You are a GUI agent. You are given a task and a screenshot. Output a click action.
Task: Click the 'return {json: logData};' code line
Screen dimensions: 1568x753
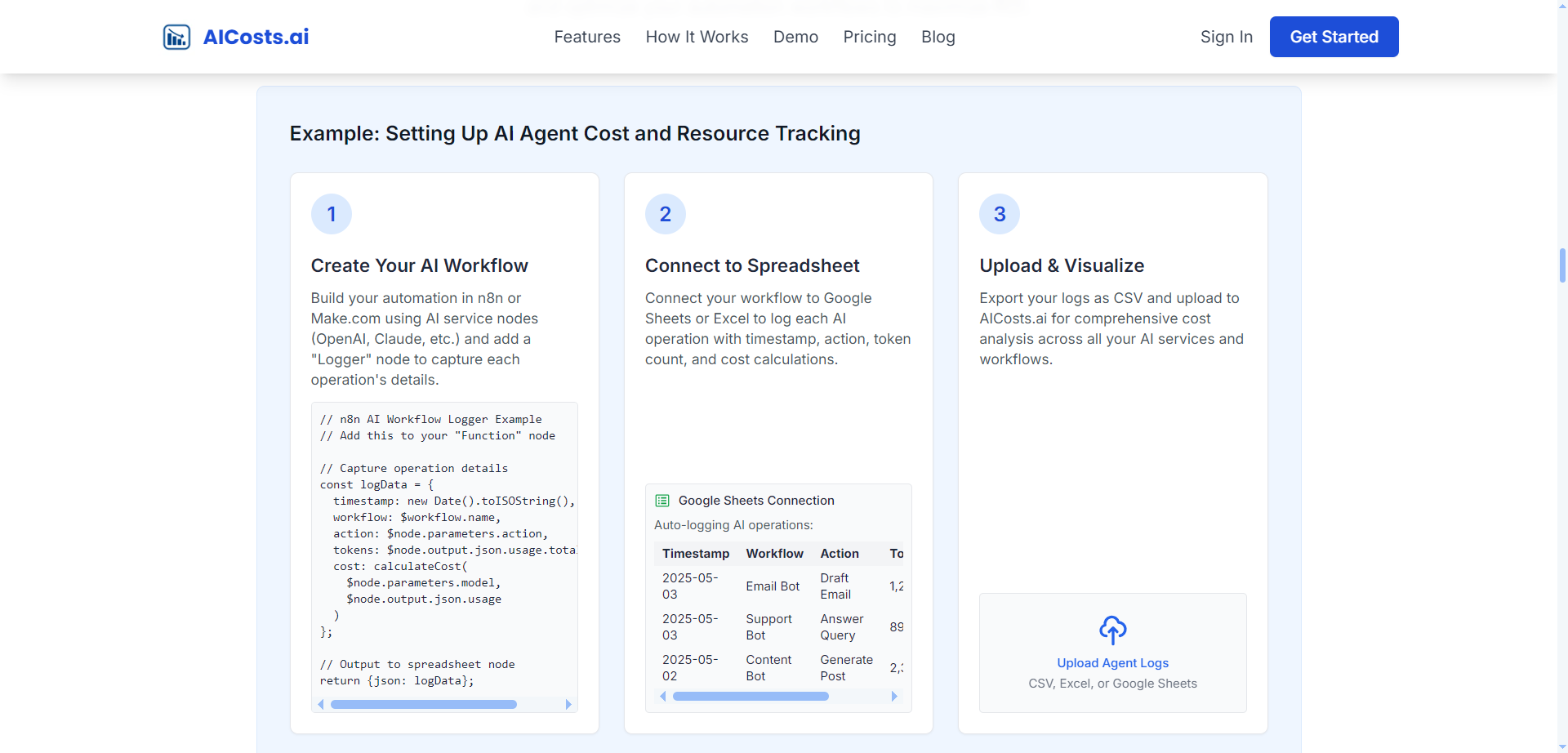click(x=397, y=680)
